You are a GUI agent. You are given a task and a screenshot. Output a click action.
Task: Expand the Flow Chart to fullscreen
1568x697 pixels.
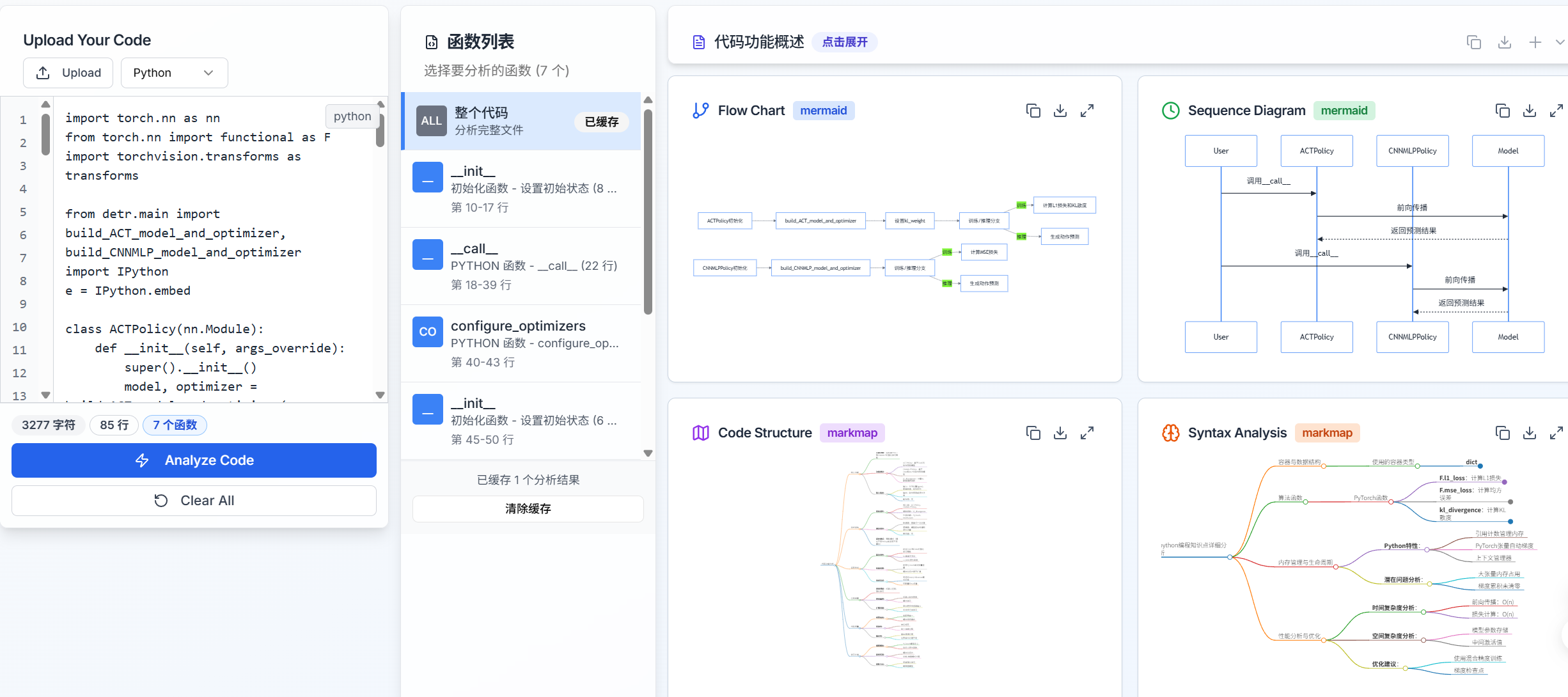(1087, 110)
